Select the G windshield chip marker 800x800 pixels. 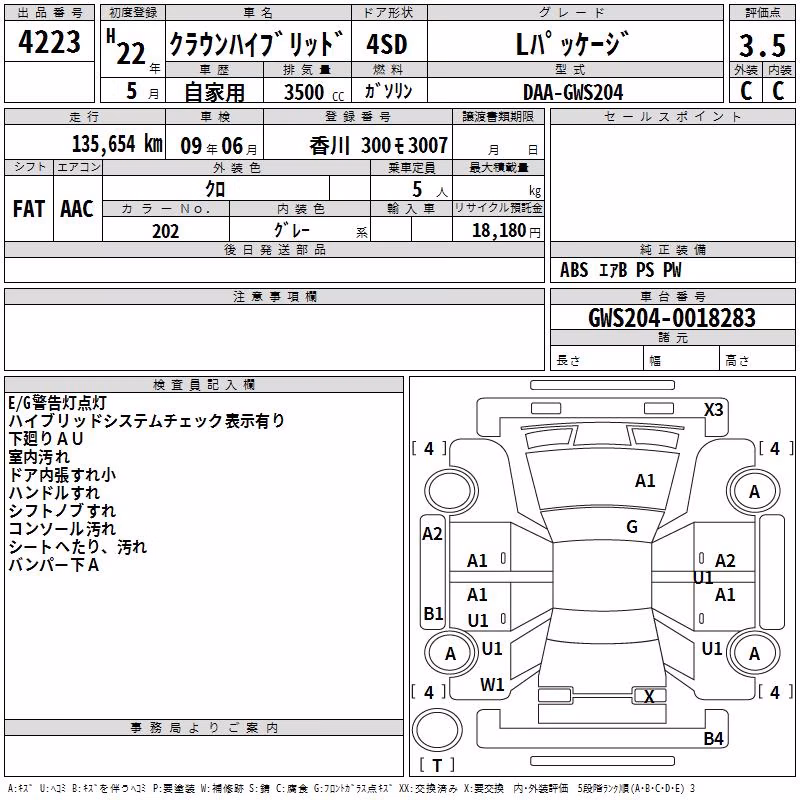(x=632, y=527)
